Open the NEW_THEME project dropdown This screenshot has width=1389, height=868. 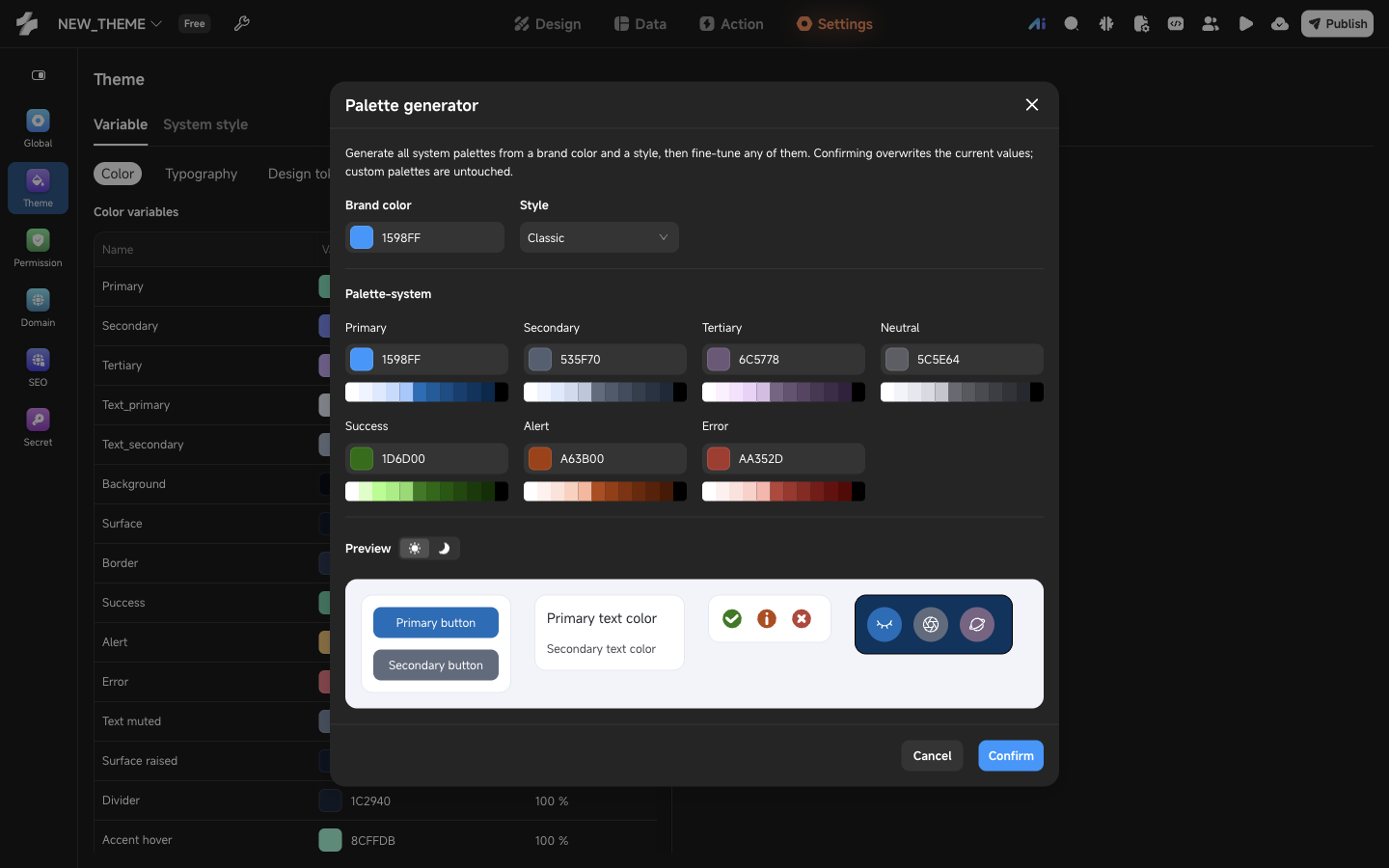(x=110, y=24)
